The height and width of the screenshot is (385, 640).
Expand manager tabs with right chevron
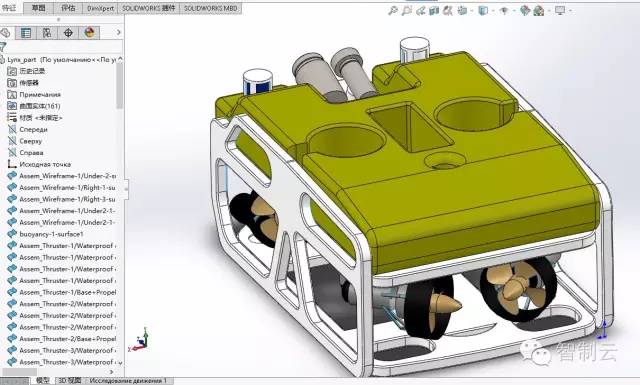point(119,32)
